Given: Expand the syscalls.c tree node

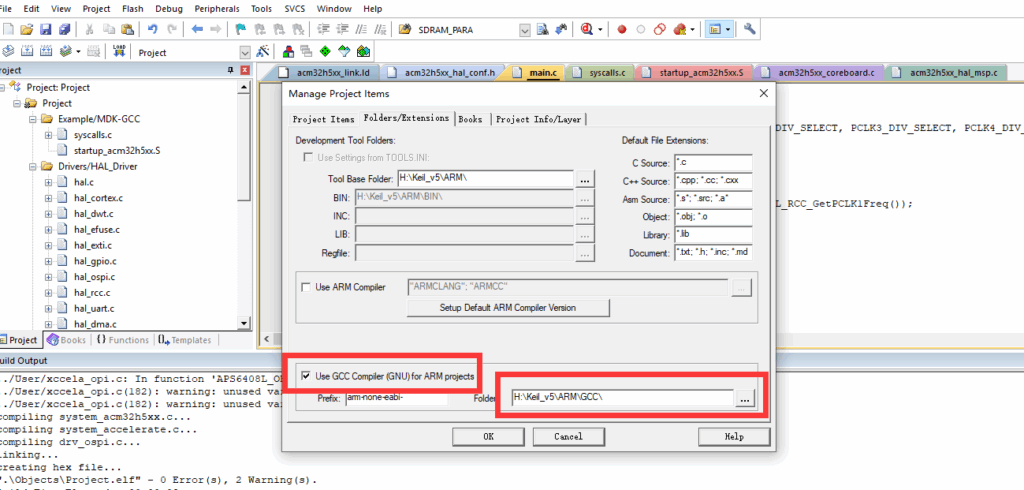Looking at the screenshot, I should click(48, 135).
